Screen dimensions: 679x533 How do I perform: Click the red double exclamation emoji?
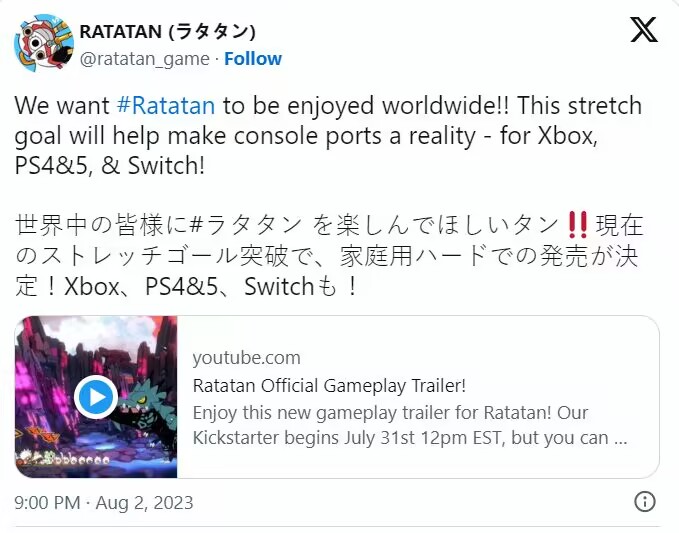tap(578, 225)
